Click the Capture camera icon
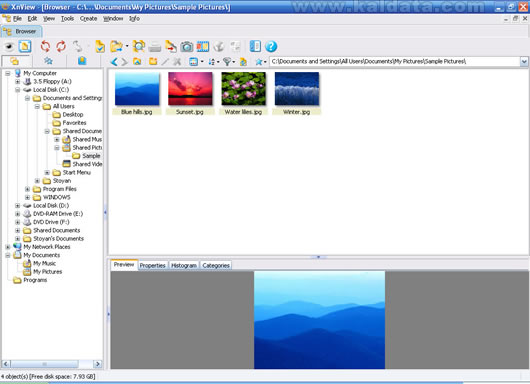The width and height of the screenshot is (530, 384). click(187, 47)
